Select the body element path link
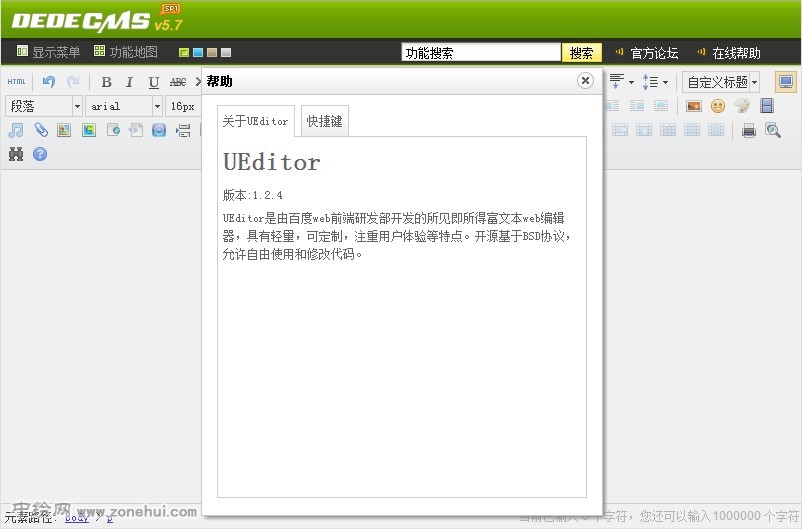Viewport: 802px width, 529px height. tap(77, 518)
